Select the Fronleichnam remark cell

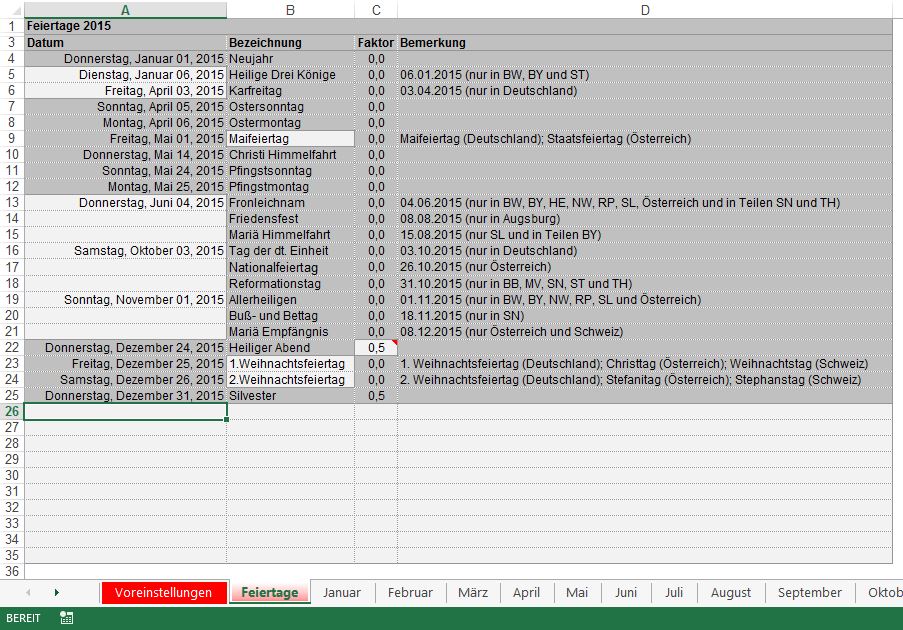pos(645,203)
